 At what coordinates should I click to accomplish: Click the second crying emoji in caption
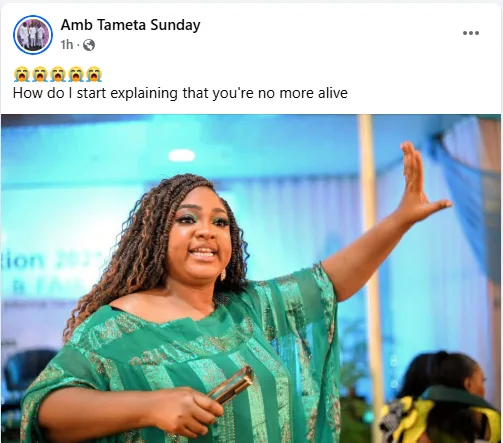40,74
